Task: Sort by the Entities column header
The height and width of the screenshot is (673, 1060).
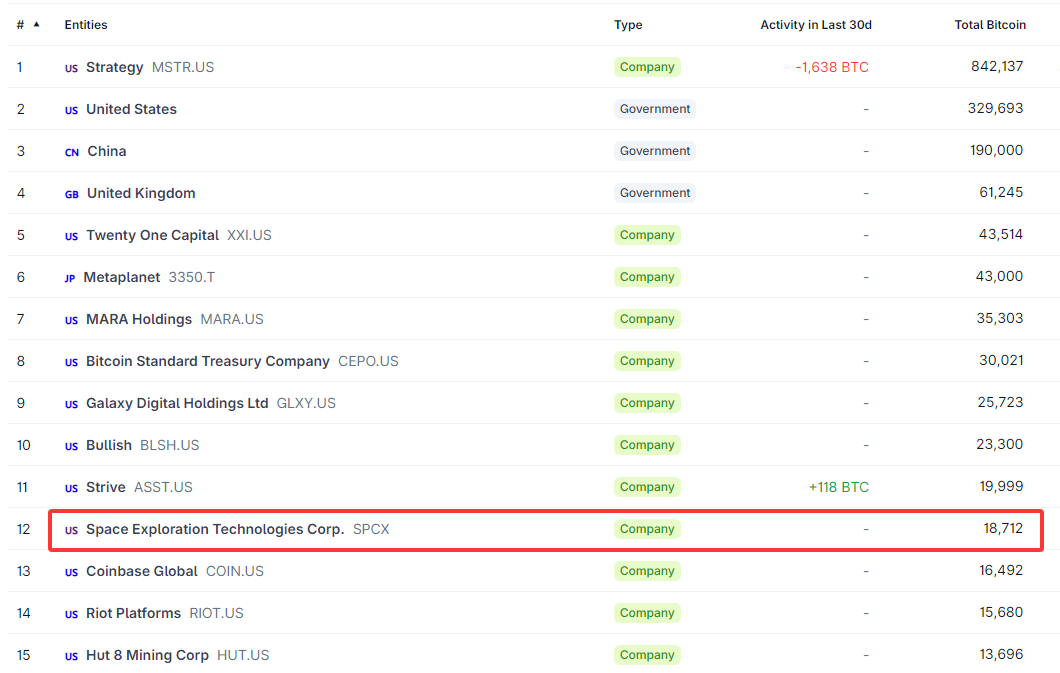Action: (x=86, y=25)
